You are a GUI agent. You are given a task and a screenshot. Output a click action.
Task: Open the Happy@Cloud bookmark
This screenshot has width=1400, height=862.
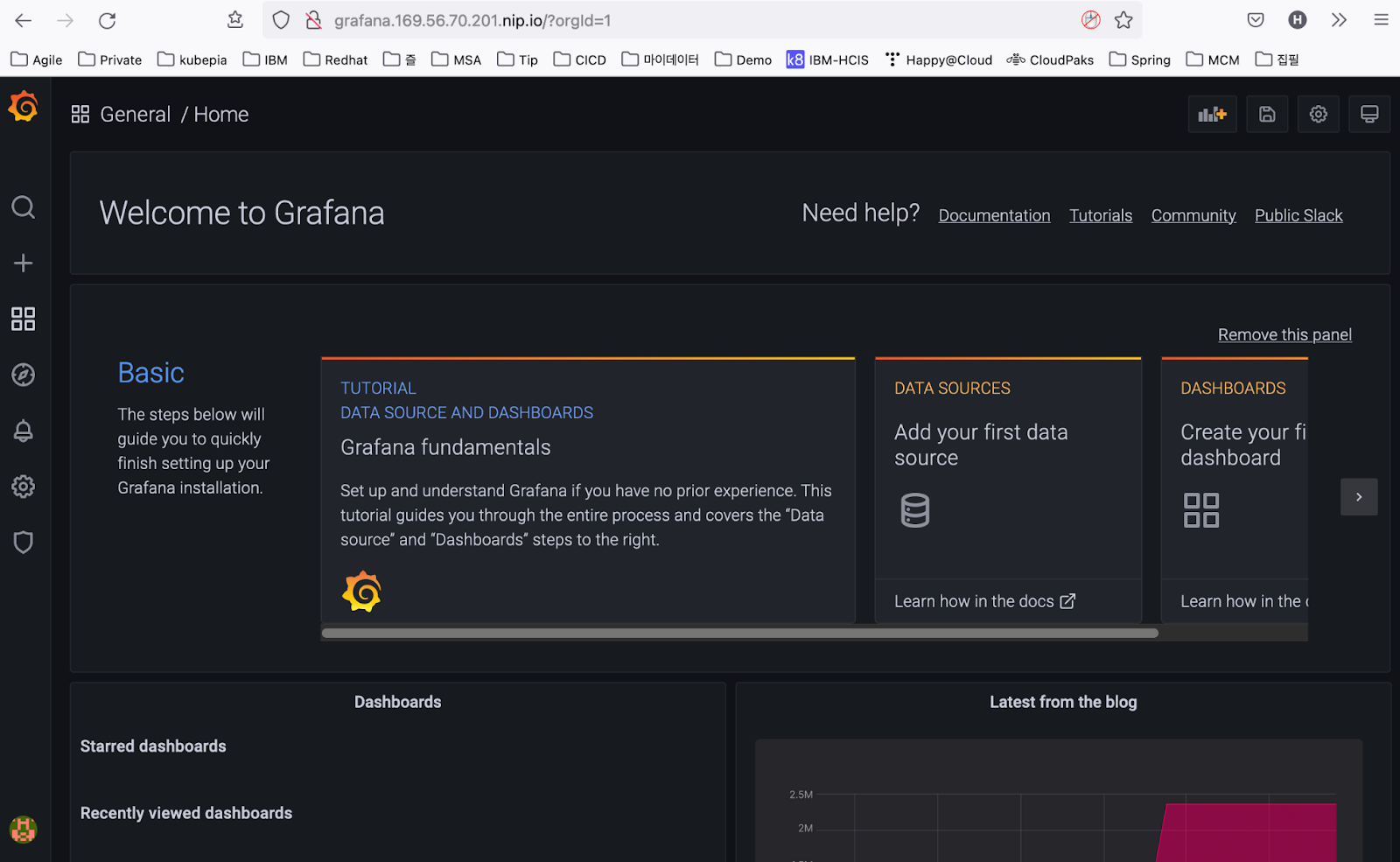tap(939, 60)
